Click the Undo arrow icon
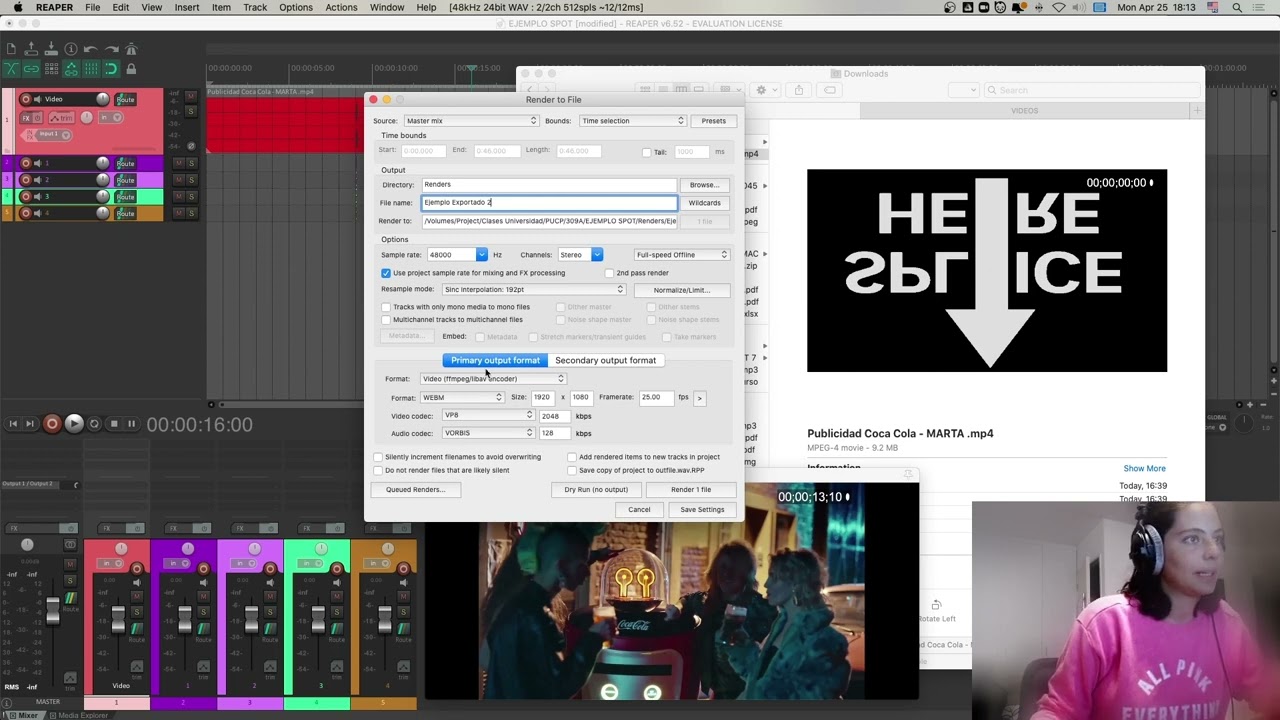The width and height of the screenshot is (1280, 720). [90, 49]
